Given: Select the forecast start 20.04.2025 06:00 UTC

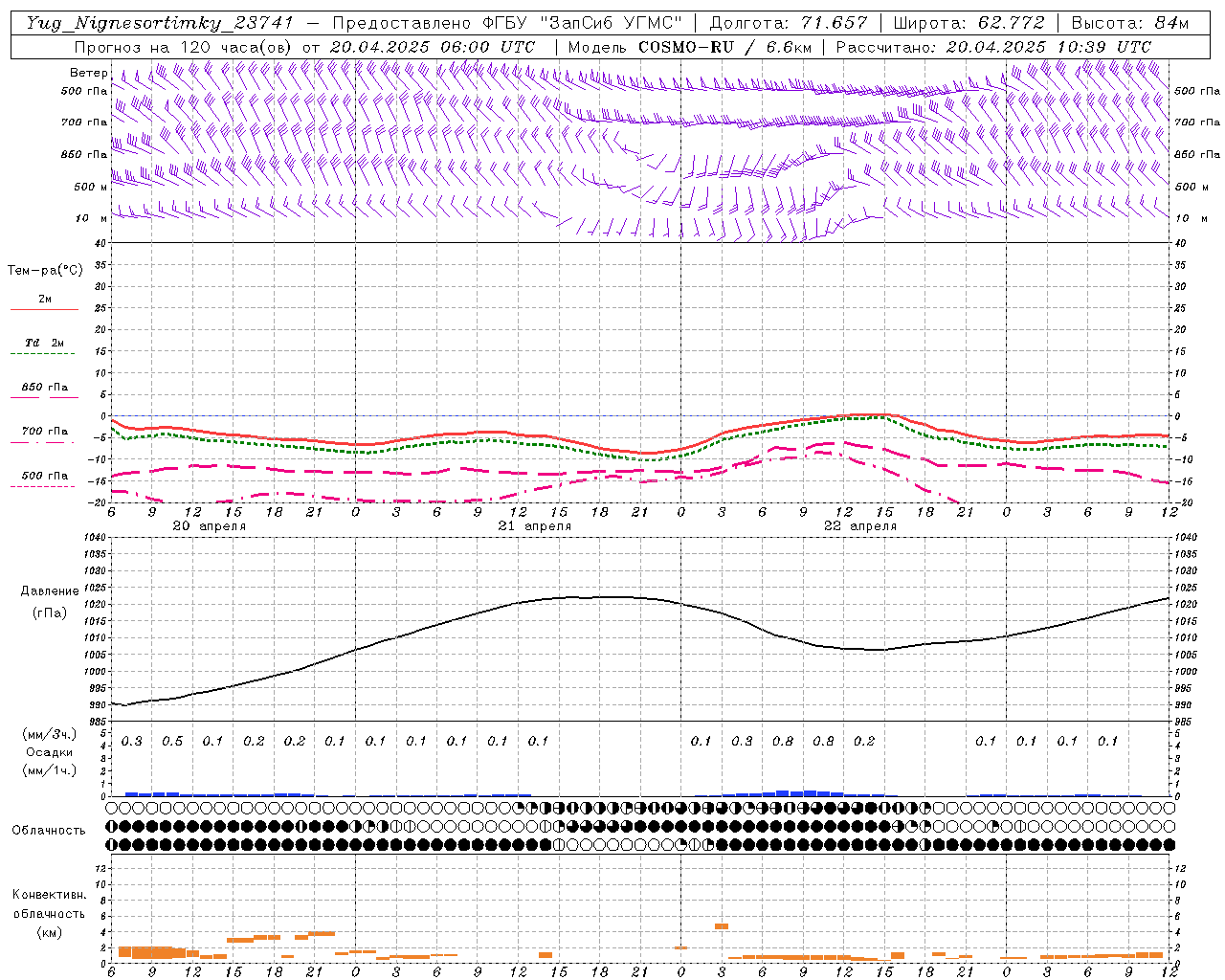Looking at the screenshot, I should (433, 47).
